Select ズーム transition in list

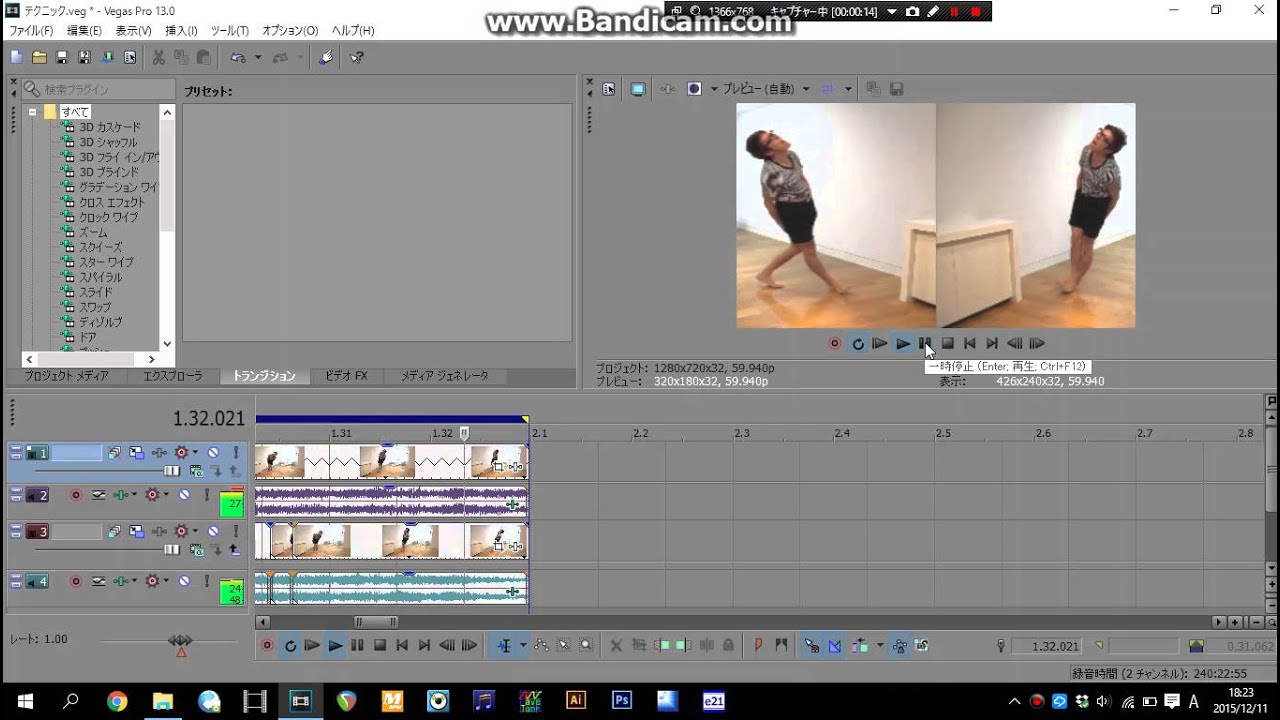click(93, 232)
